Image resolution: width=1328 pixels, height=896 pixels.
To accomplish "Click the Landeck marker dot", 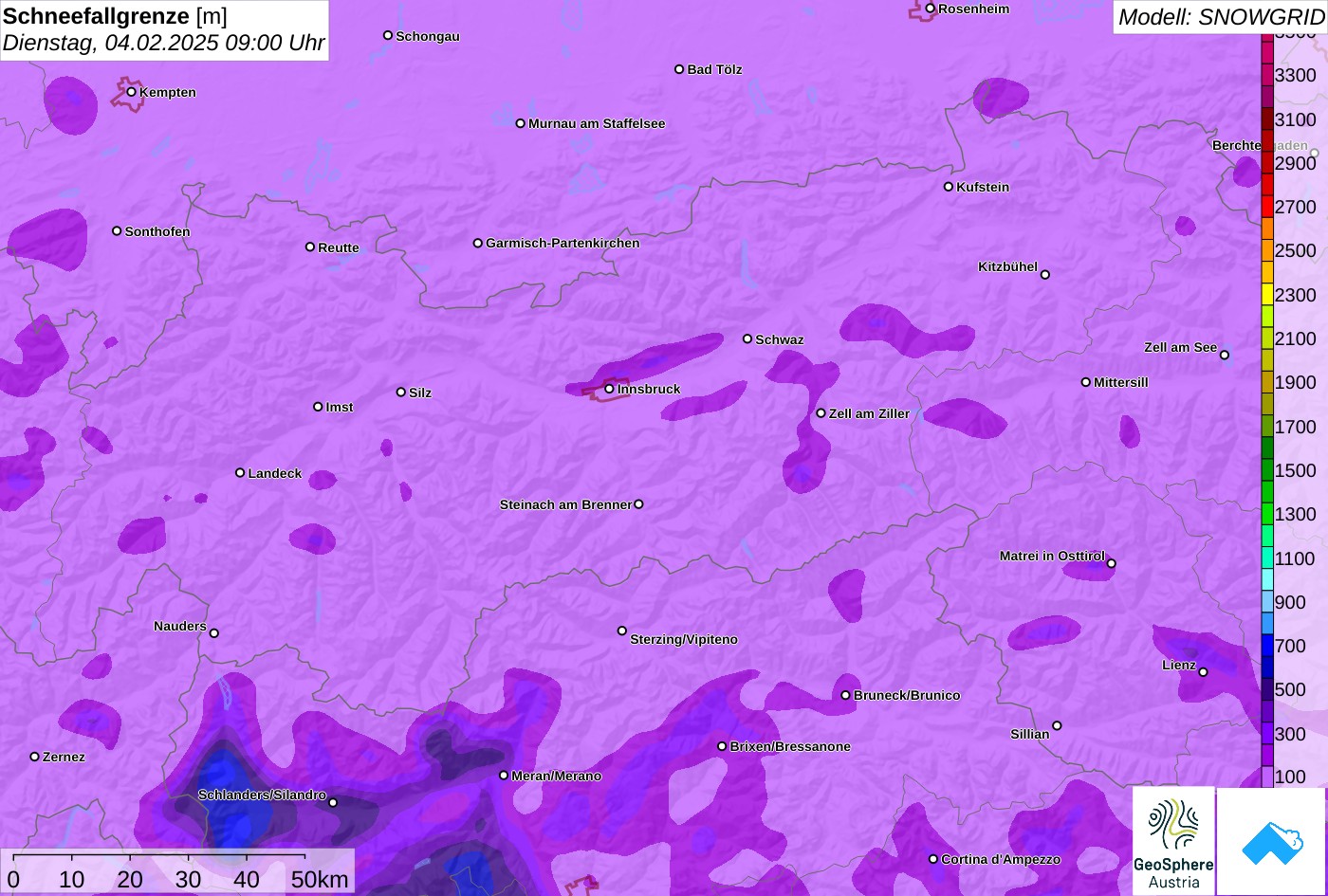I will click(x=240, y=472).
